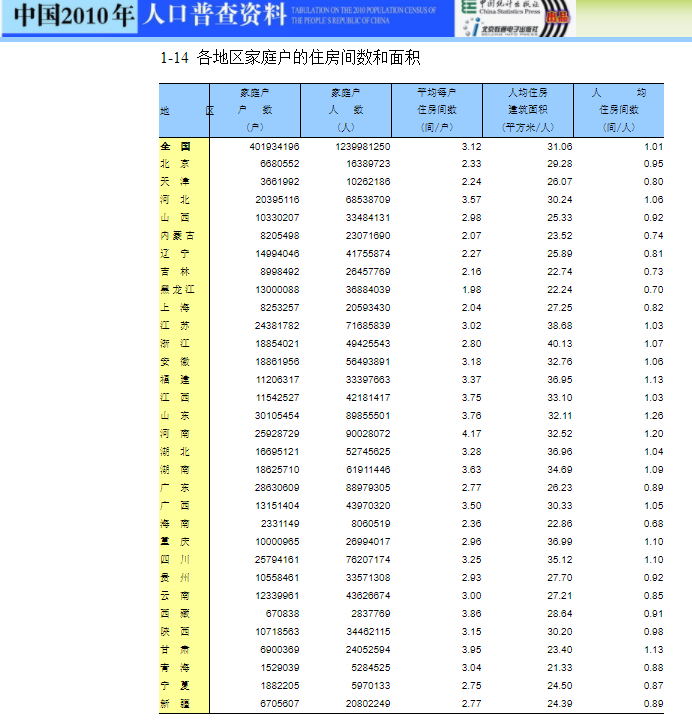Click the 江苏 row label

(x=175, y=326)
